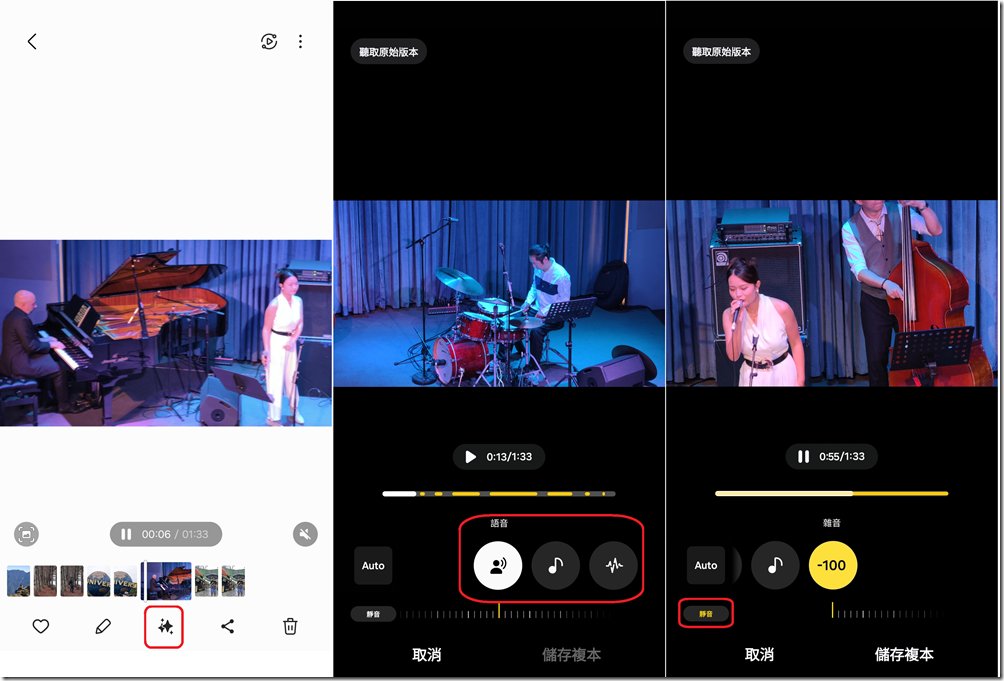1004x681 pixels.
Task: Tap the Auto button on the drummer screen
Action: (373, 566)
